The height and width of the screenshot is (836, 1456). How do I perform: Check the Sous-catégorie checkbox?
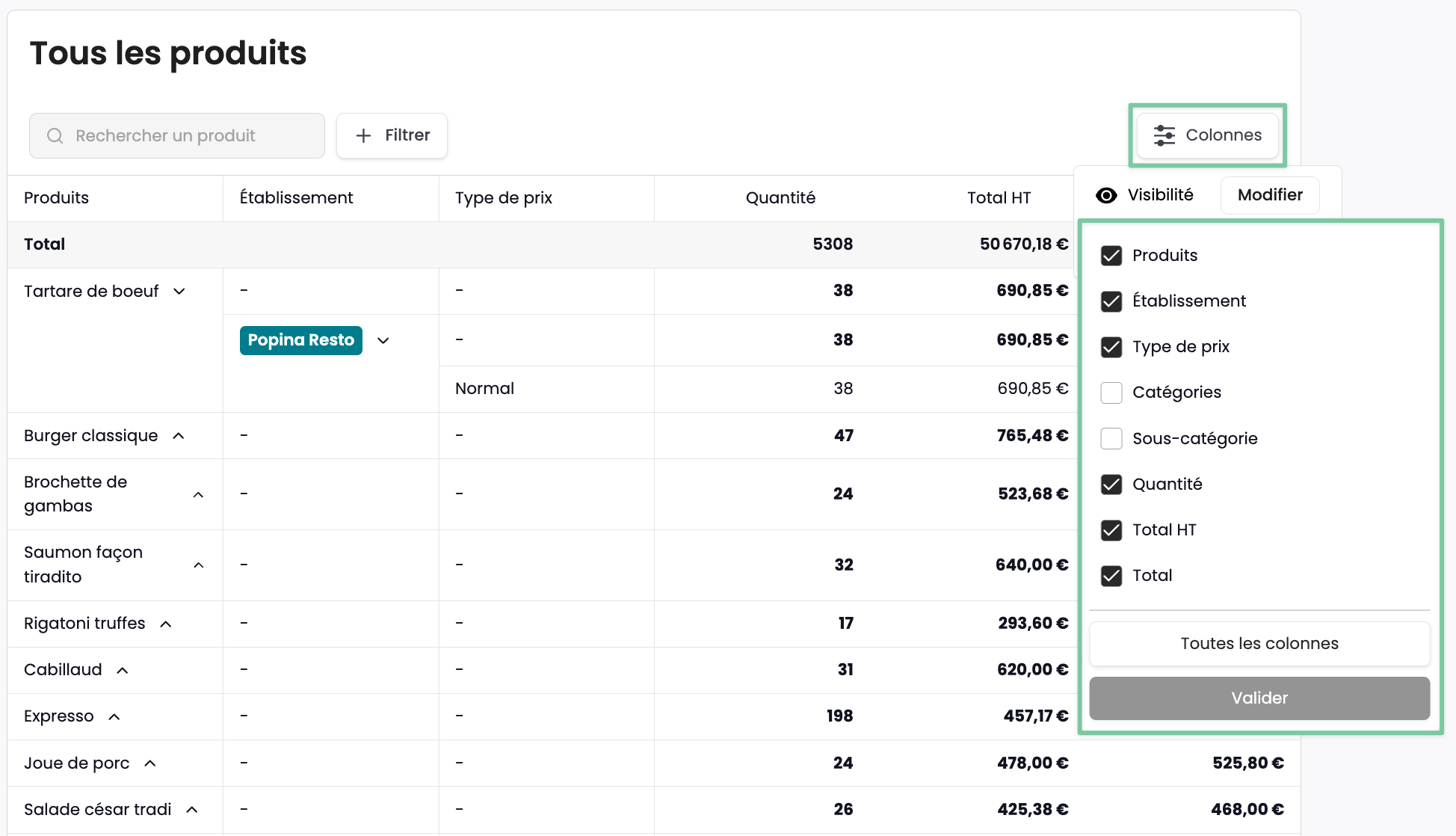pos(1111,438)
